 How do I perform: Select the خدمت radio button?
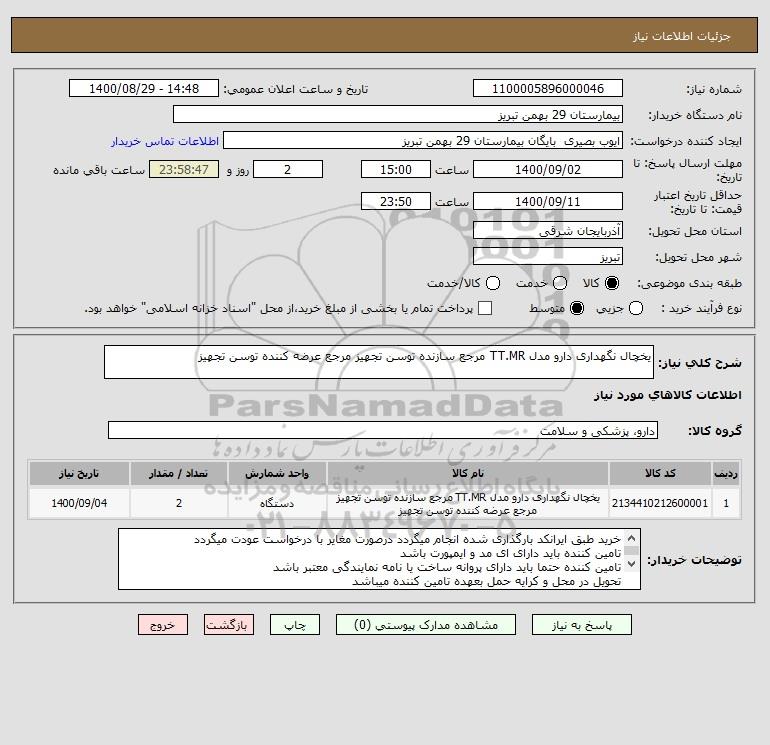[560, 283]
